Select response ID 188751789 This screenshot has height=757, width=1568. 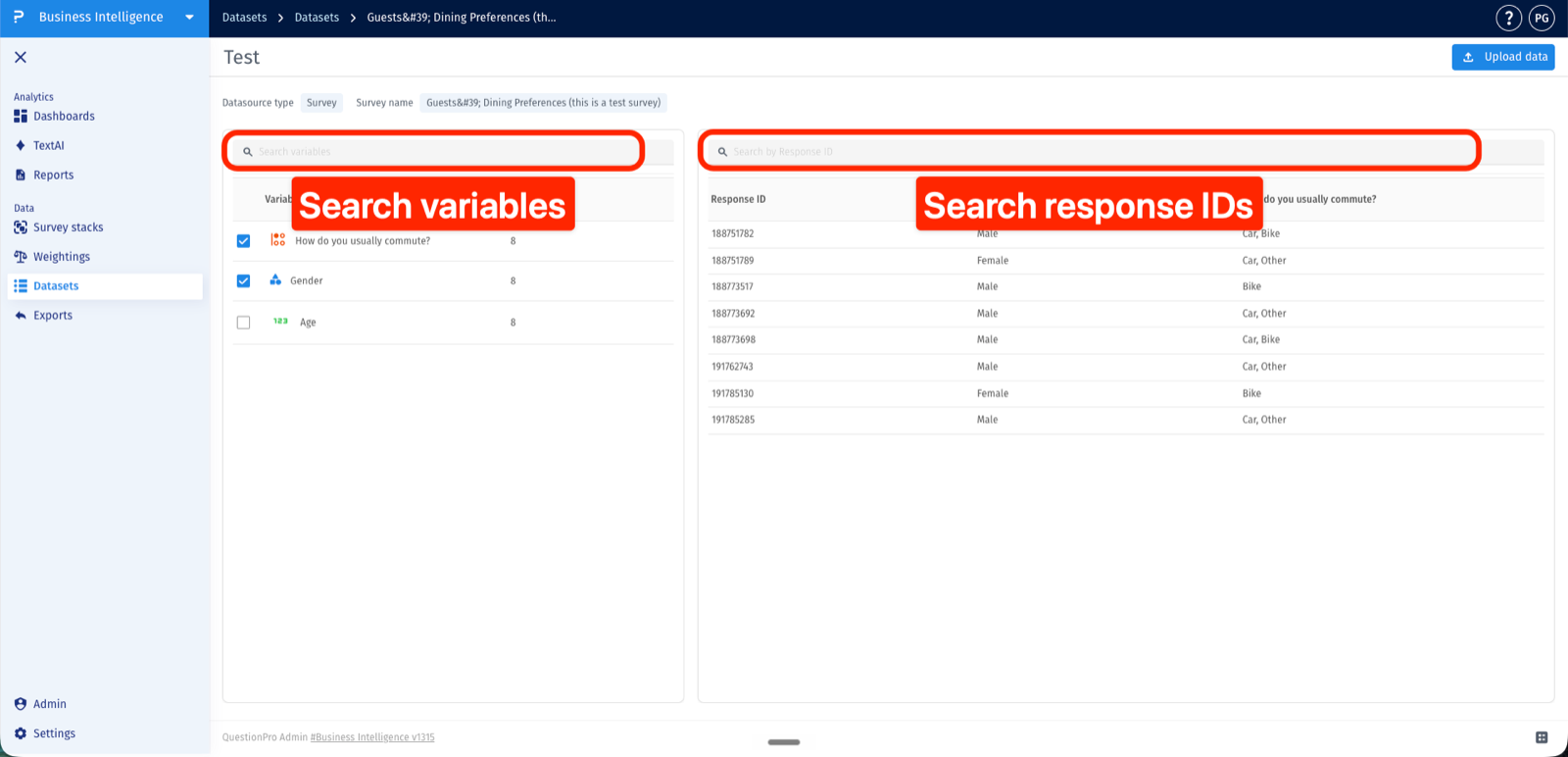[x=733, y=260]
